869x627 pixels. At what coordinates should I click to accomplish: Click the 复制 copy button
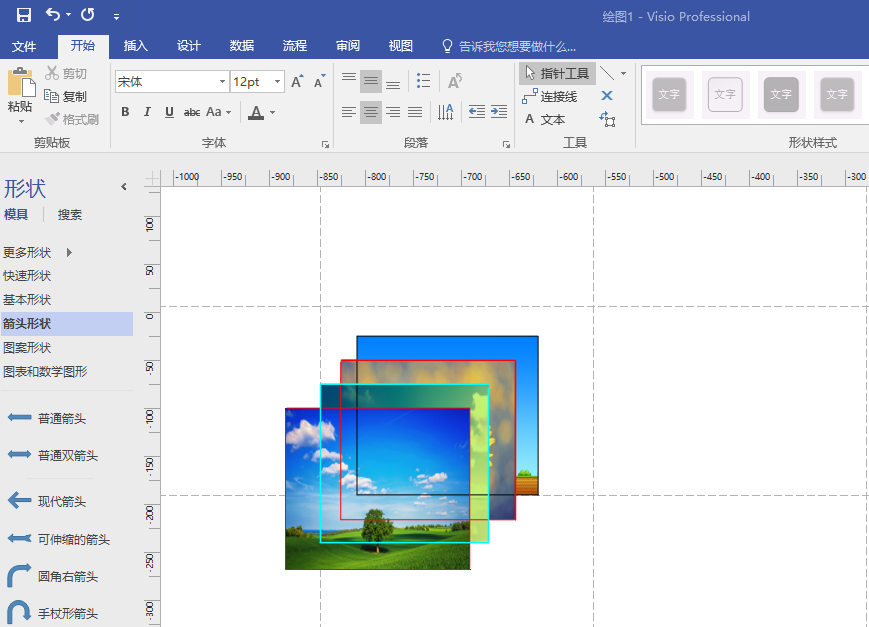click(x=66, y=96)
